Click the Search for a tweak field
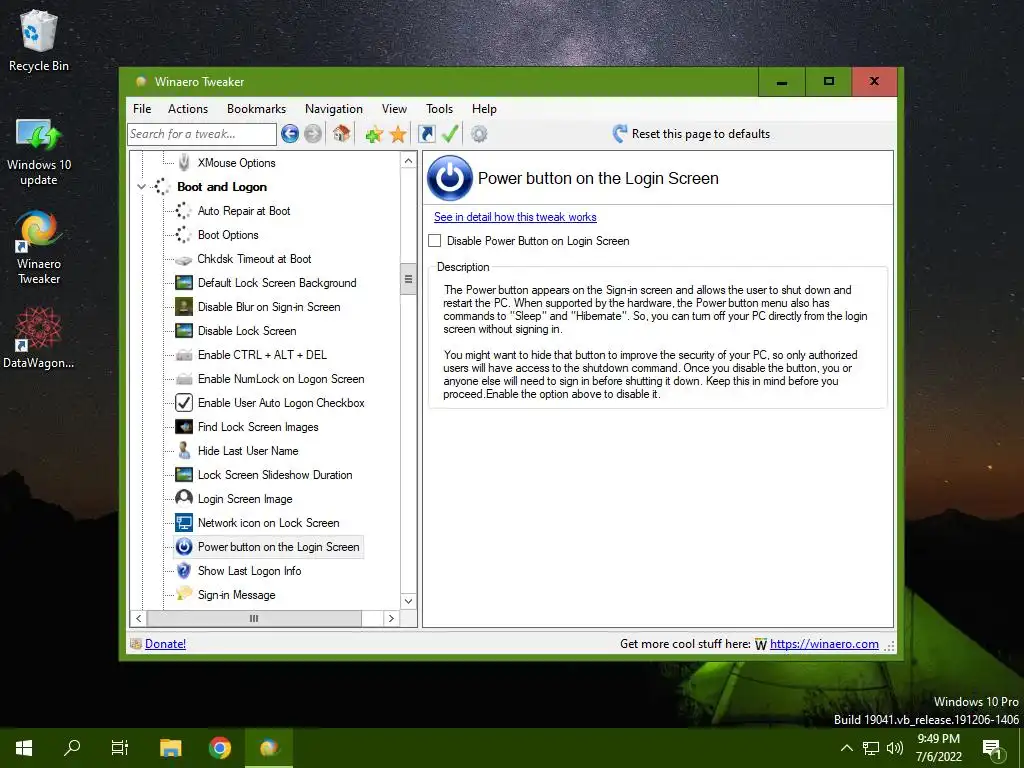1024x768 pixels. (202, 134)
